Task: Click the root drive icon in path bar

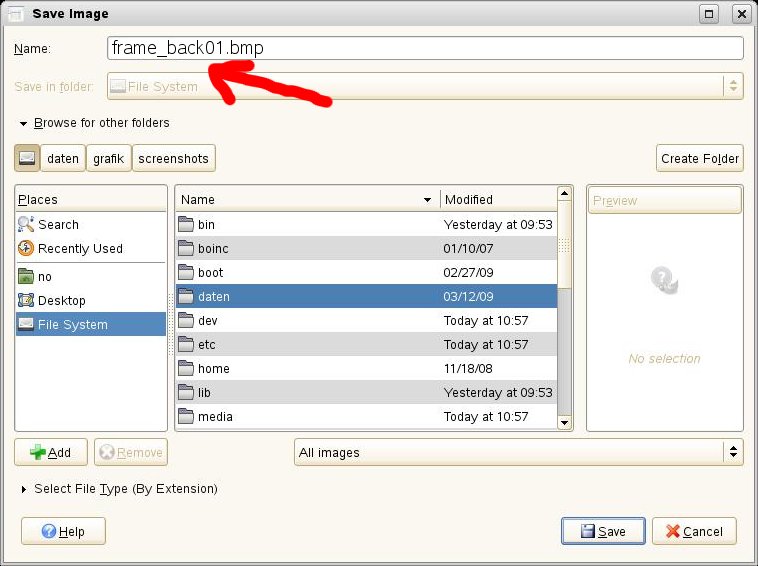Action: (x=27, y=158)
